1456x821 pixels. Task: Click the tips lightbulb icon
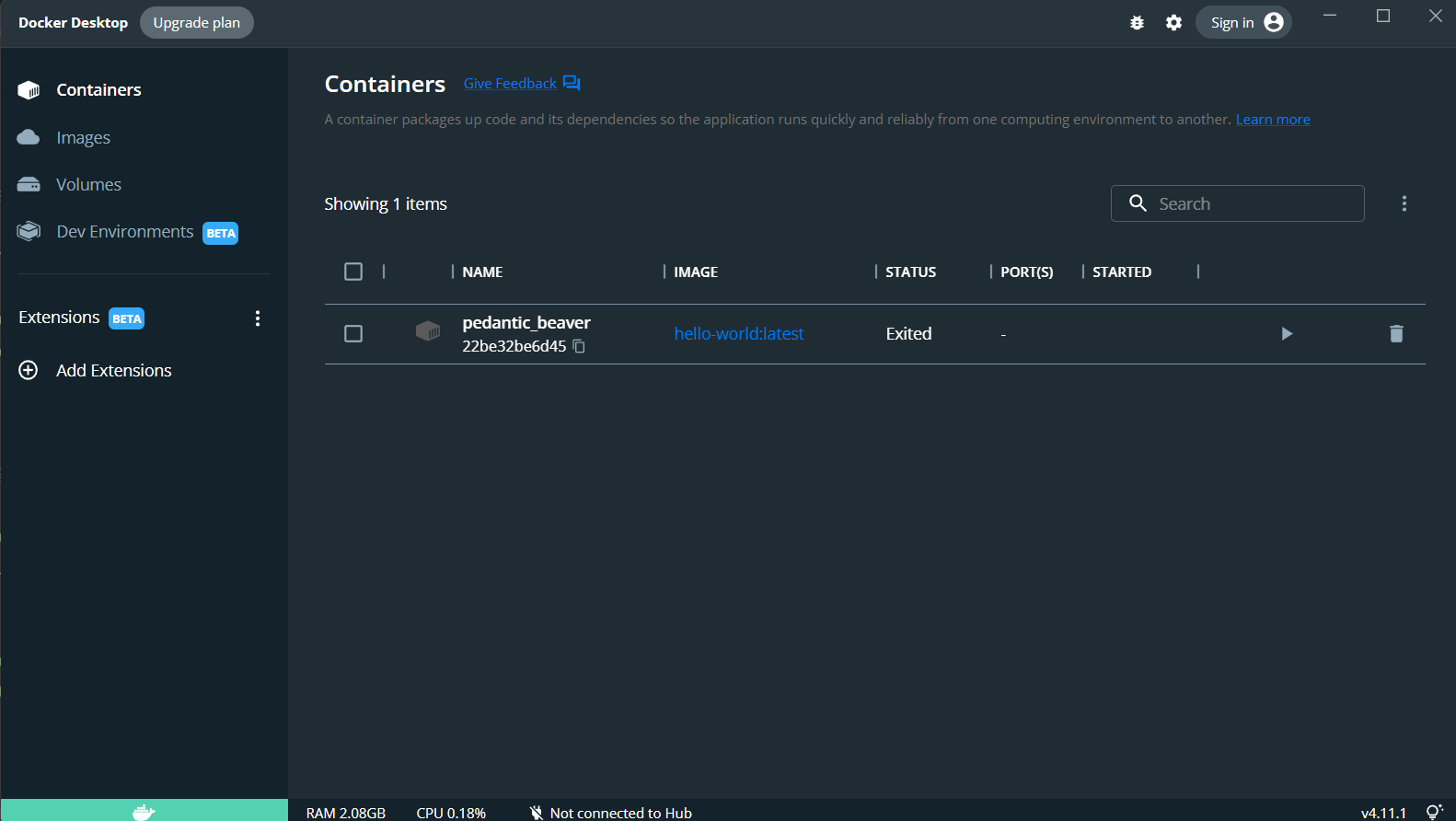pyautogui.click(x=1434, y=812)
